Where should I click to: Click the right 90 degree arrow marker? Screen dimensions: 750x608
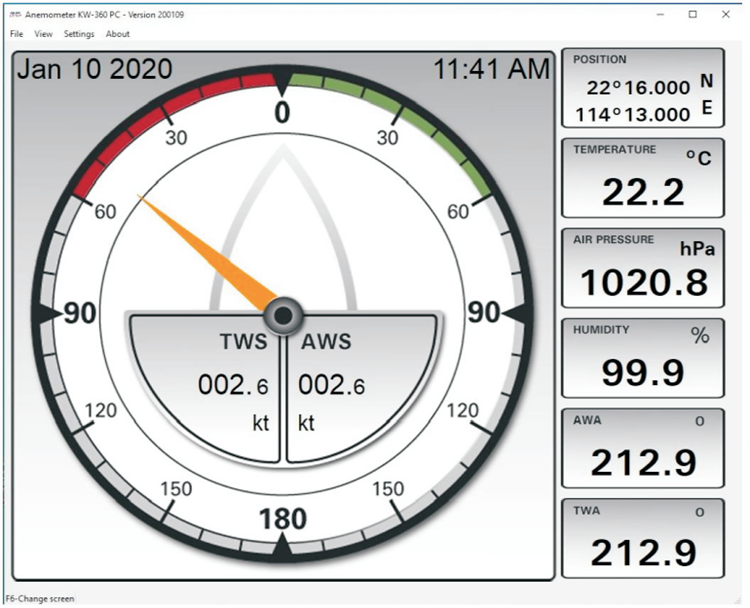[x=523, y=314]
